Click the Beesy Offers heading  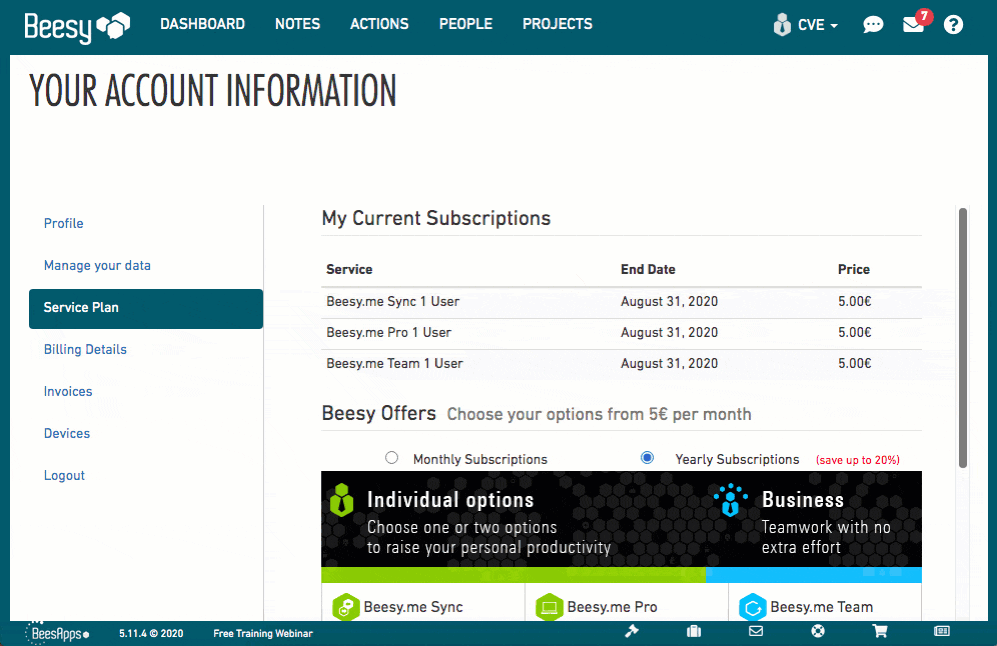tap(379, 413)
